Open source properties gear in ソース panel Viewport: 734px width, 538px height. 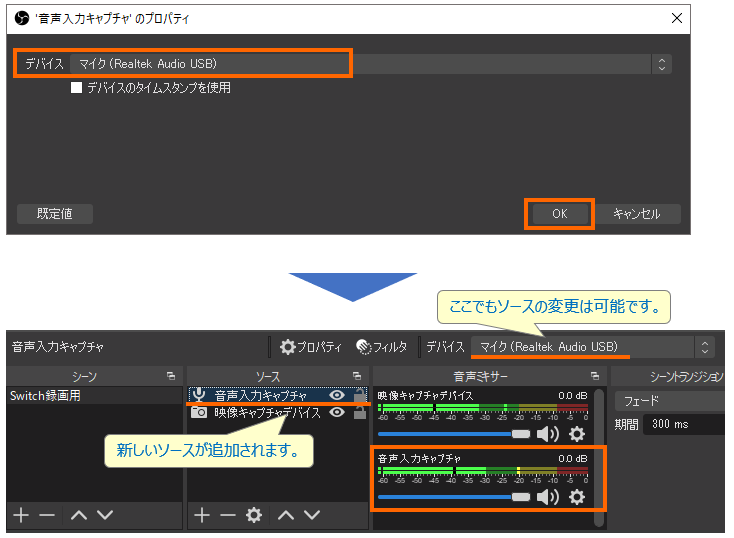tap(254, 515)
